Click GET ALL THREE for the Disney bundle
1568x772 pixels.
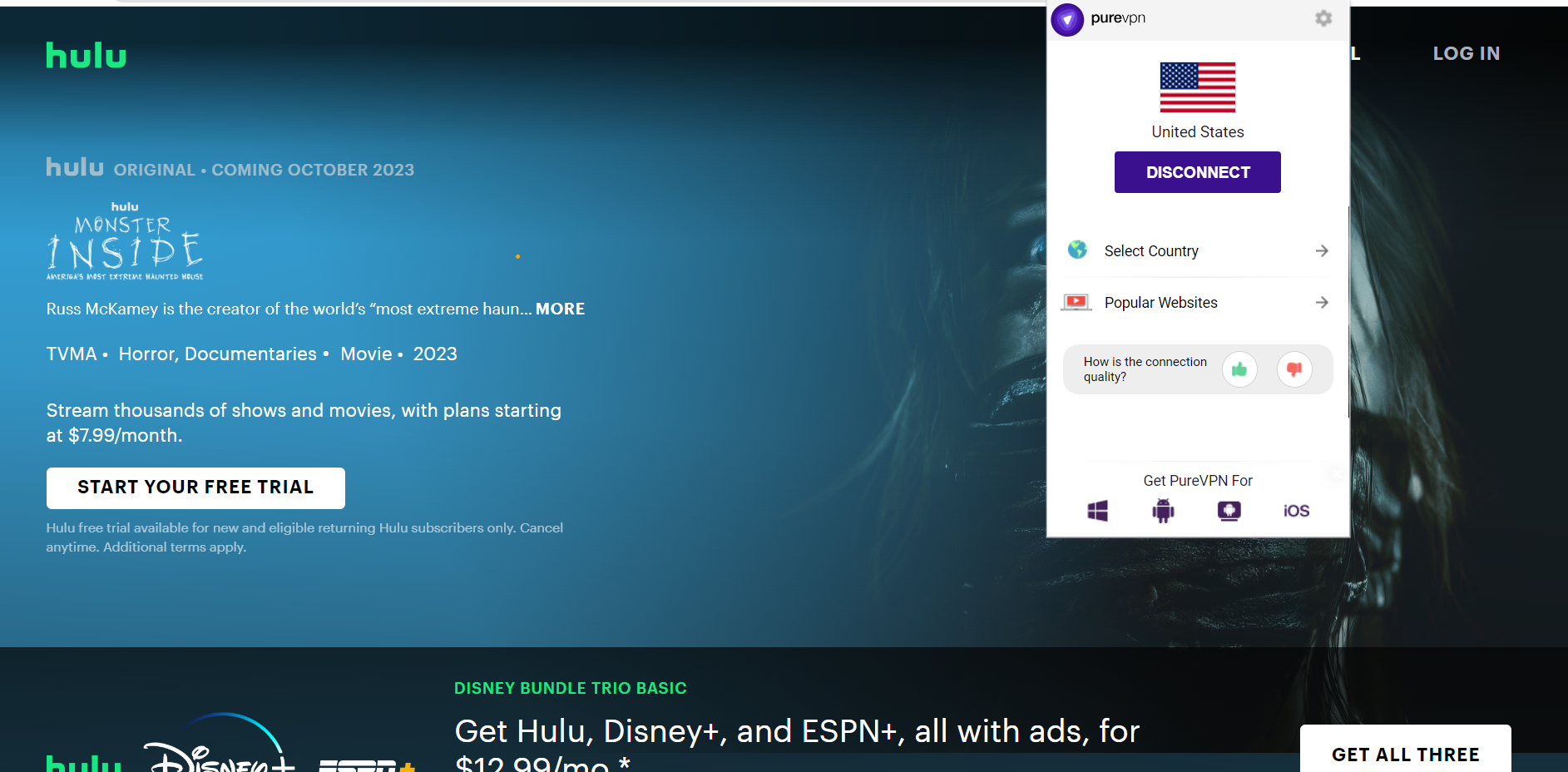tap(1405, 754)
